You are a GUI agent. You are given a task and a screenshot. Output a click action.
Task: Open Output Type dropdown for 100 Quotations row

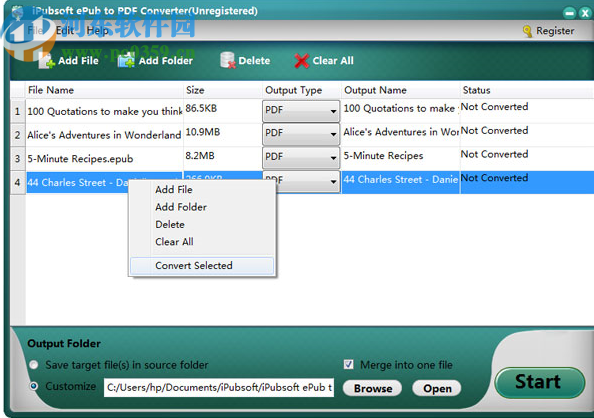tap(301, 111)
